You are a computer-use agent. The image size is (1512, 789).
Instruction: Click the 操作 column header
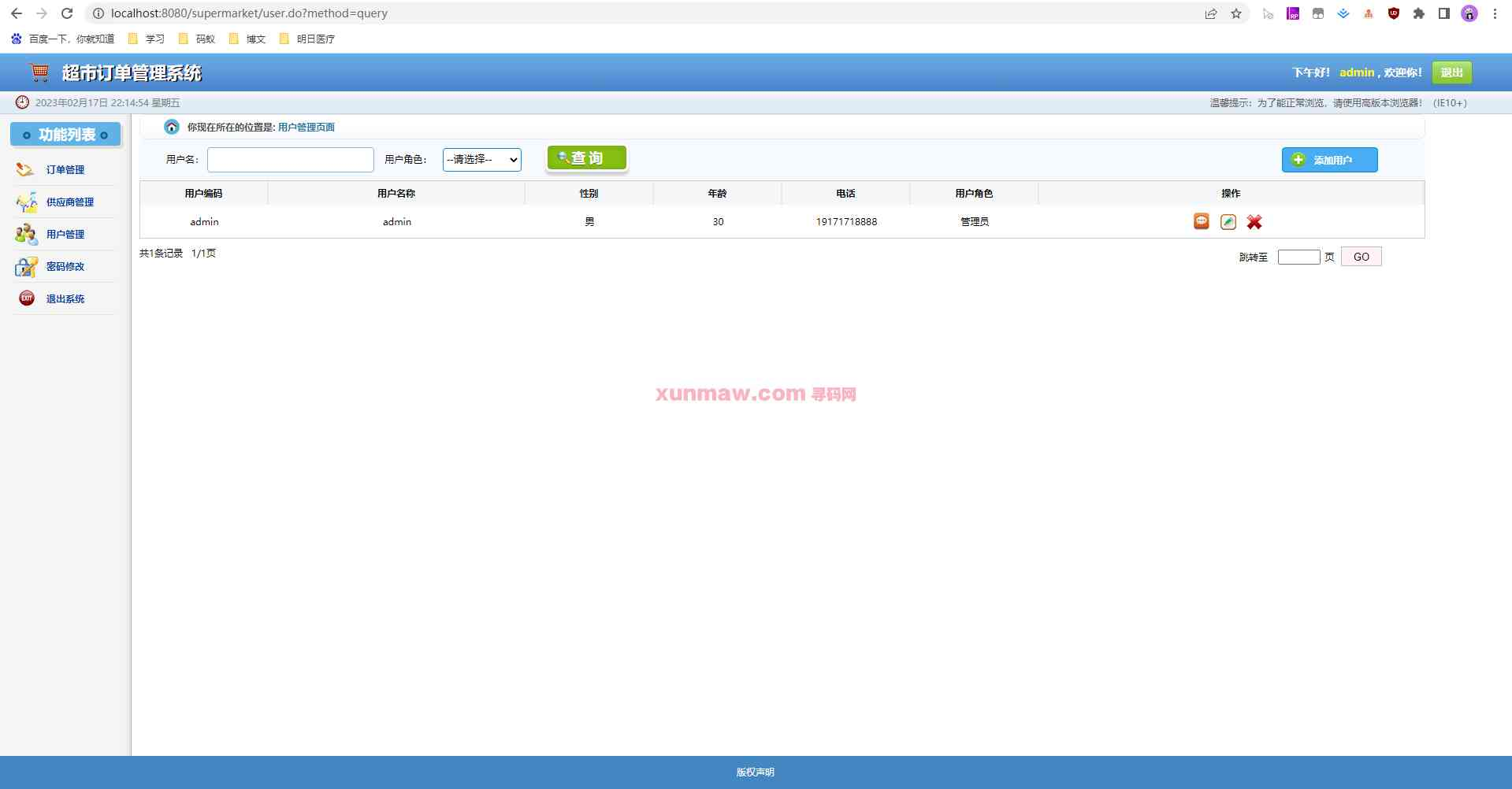1232,194
